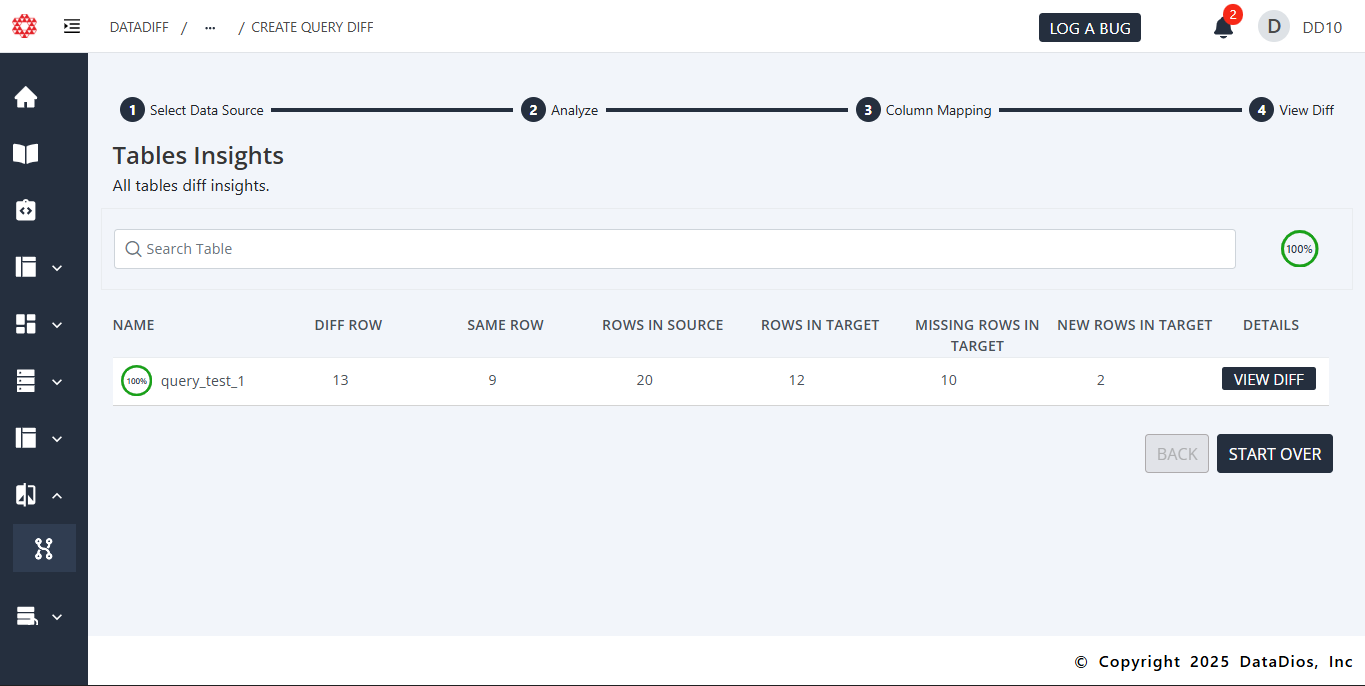Click step 4 View Diff progress marker

(1261, 110)
